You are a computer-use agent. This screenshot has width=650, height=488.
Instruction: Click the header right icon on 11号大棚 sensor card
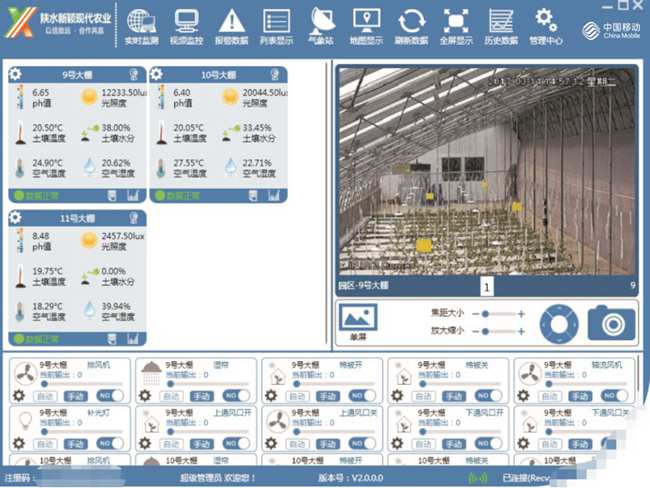(x=133, y=218)
